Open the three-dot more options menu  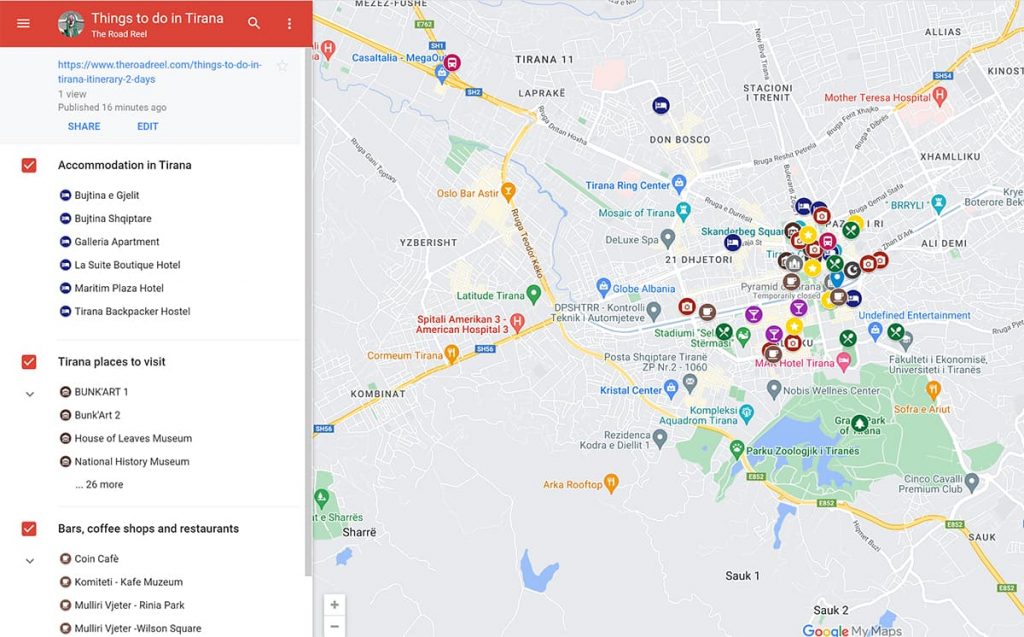coord(289,24)
